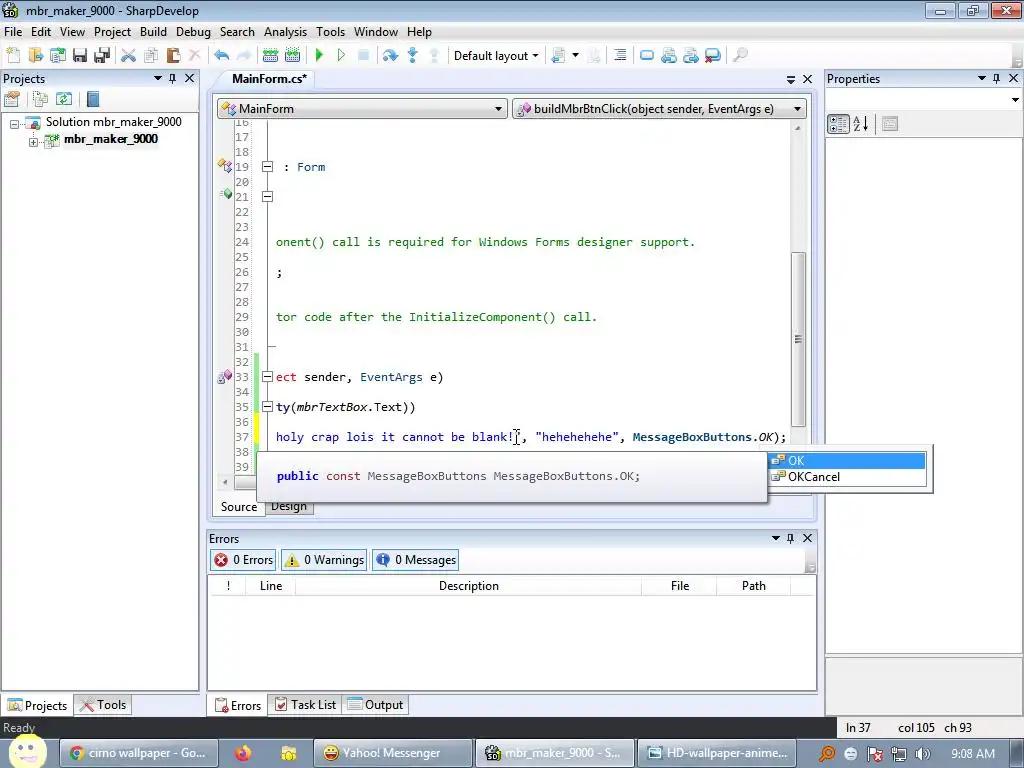Click the Undo arrow icon

point(221,56)
